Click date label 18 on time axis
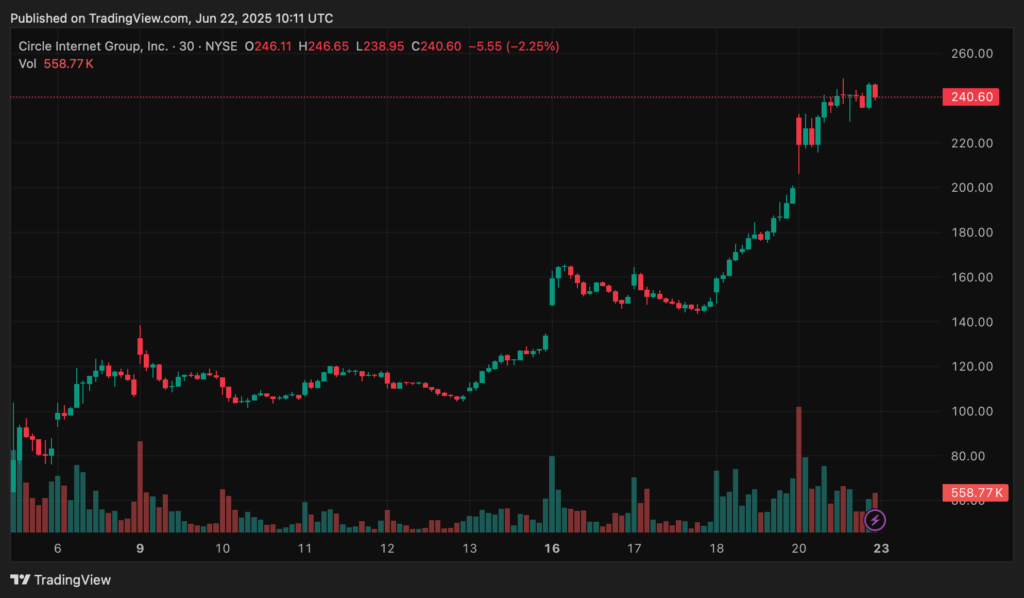Viewport: 1024px width, 598px height. pos(716,548)
